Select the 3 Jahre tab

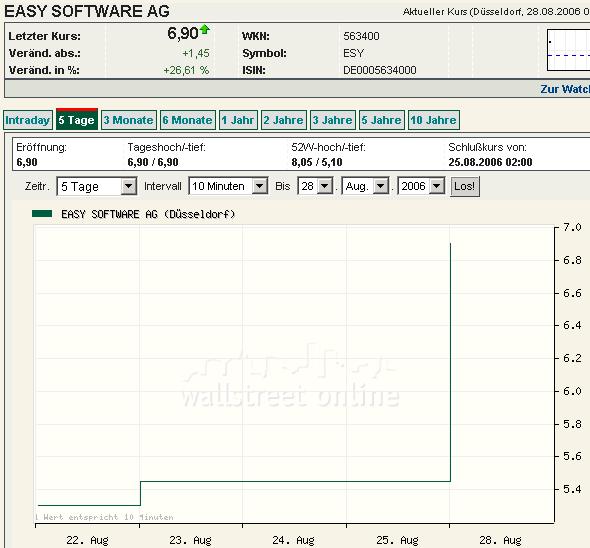click(333, 120)
